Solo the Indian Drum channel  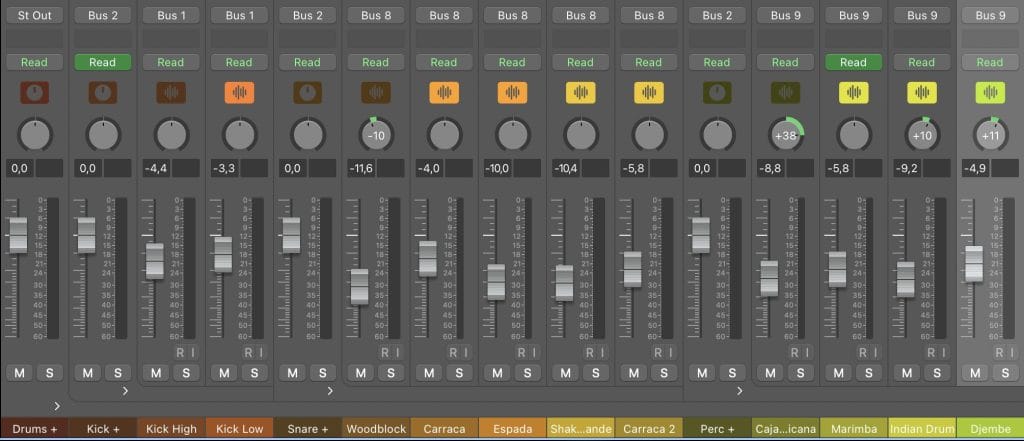[935, 373]
